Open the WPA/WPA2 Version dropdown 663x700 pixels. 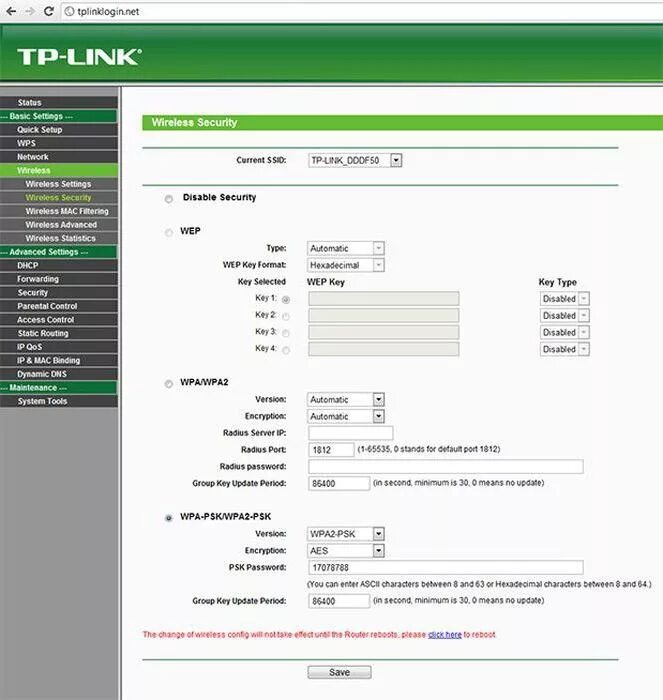coord(346,400)
